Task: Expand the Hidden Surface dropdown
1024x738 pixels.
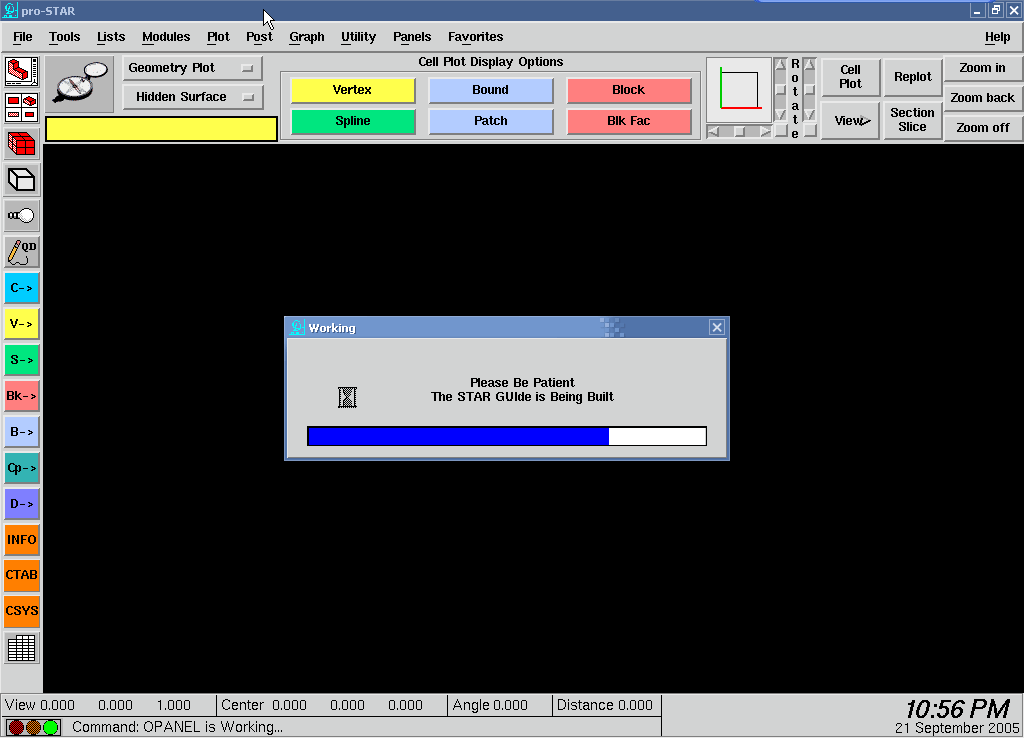Action: point(192,97)
